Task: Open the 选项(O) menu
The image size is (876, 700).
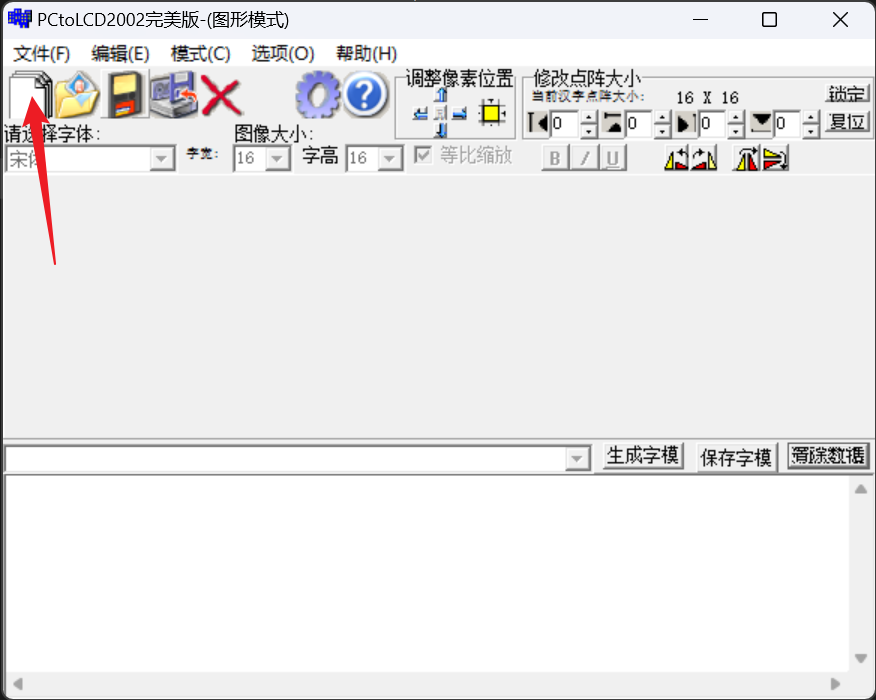Action: pos(283,54)
